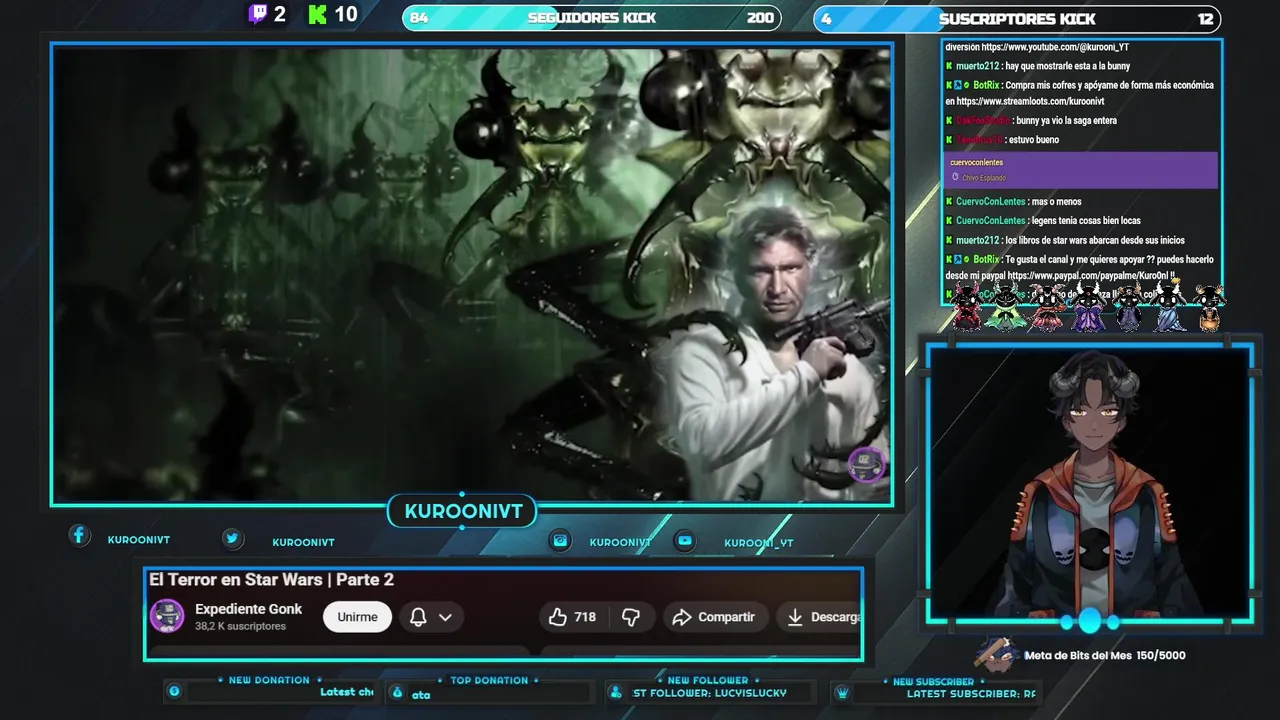Viewport: 1280px width, 720px height.
Task: Click the anime avatar webcam frame
Action: pyautogui.click(x=1089, y=483)
